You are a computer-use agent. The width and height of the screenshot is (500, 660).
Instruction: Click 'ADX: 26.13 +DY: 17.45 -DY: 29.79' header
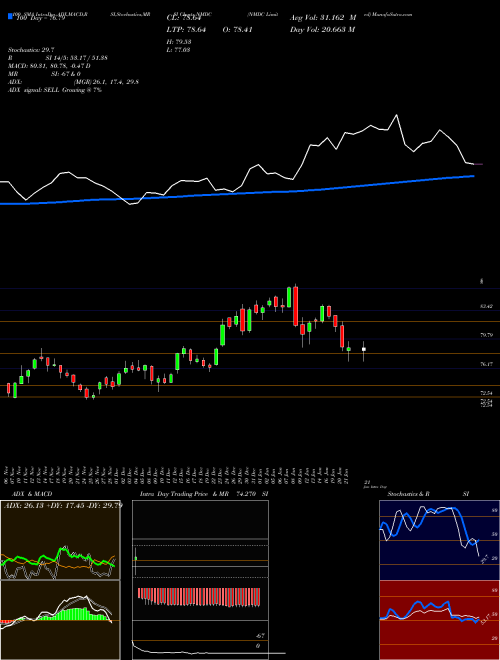pyautogui.click(x=63, y=505)
